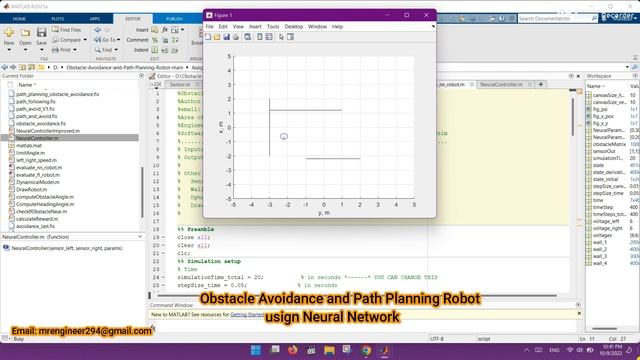Open the Tools menu in Figure 1
The height and width of the screenshot is (360, 640).
point(273,27)
